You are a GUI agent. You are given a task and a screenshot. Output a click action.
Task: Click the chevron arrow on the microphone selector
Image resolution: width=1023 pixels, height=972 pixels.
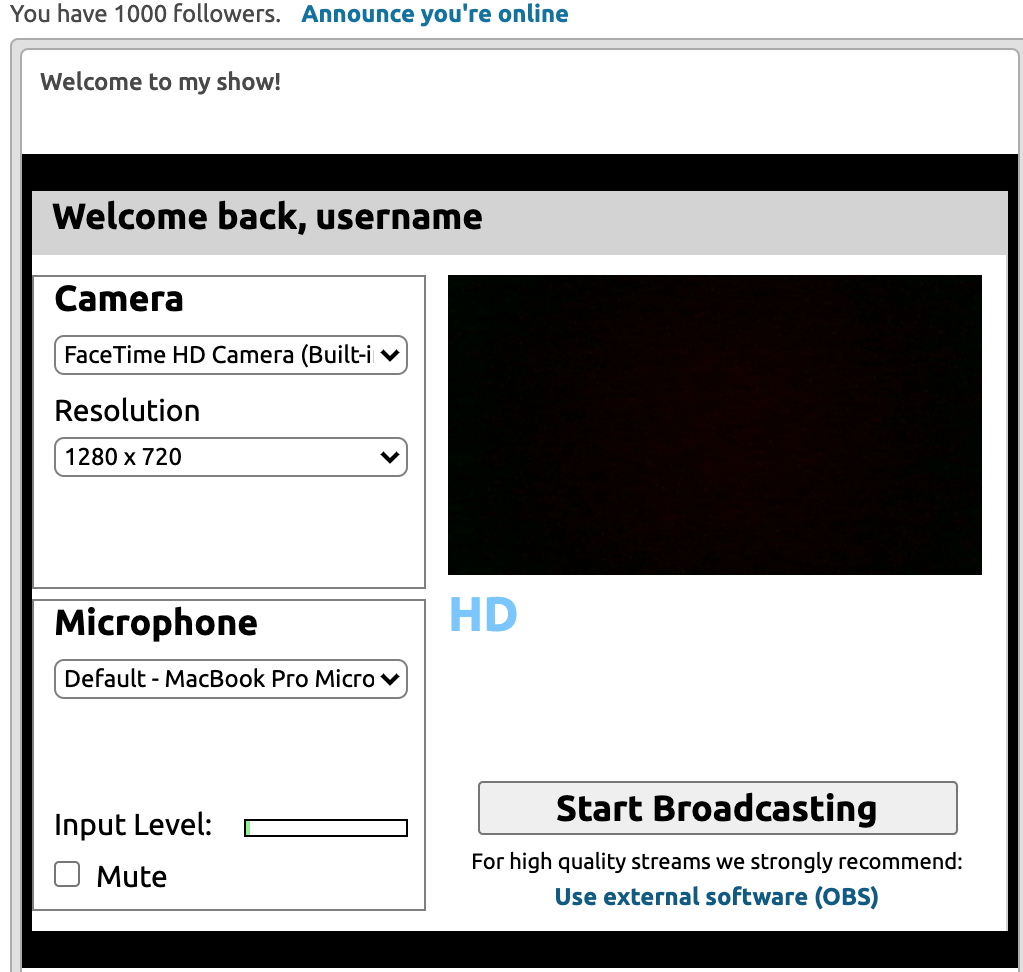click(390, 679)
